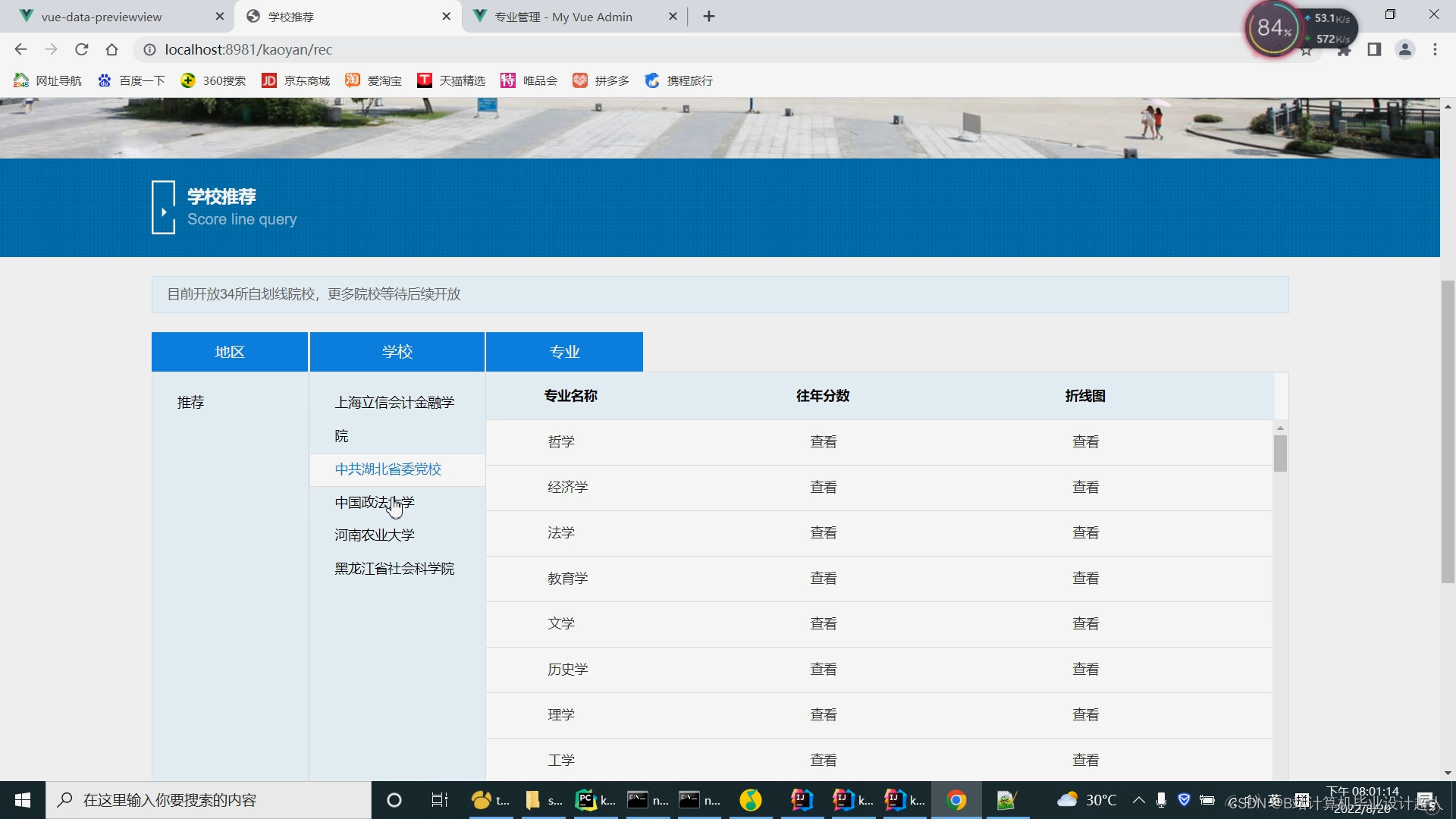Screen dimensions: 1456x819
Task: Select 河南农业大学 in the school list
Action: pyautogui.click(x=375, y=535)
